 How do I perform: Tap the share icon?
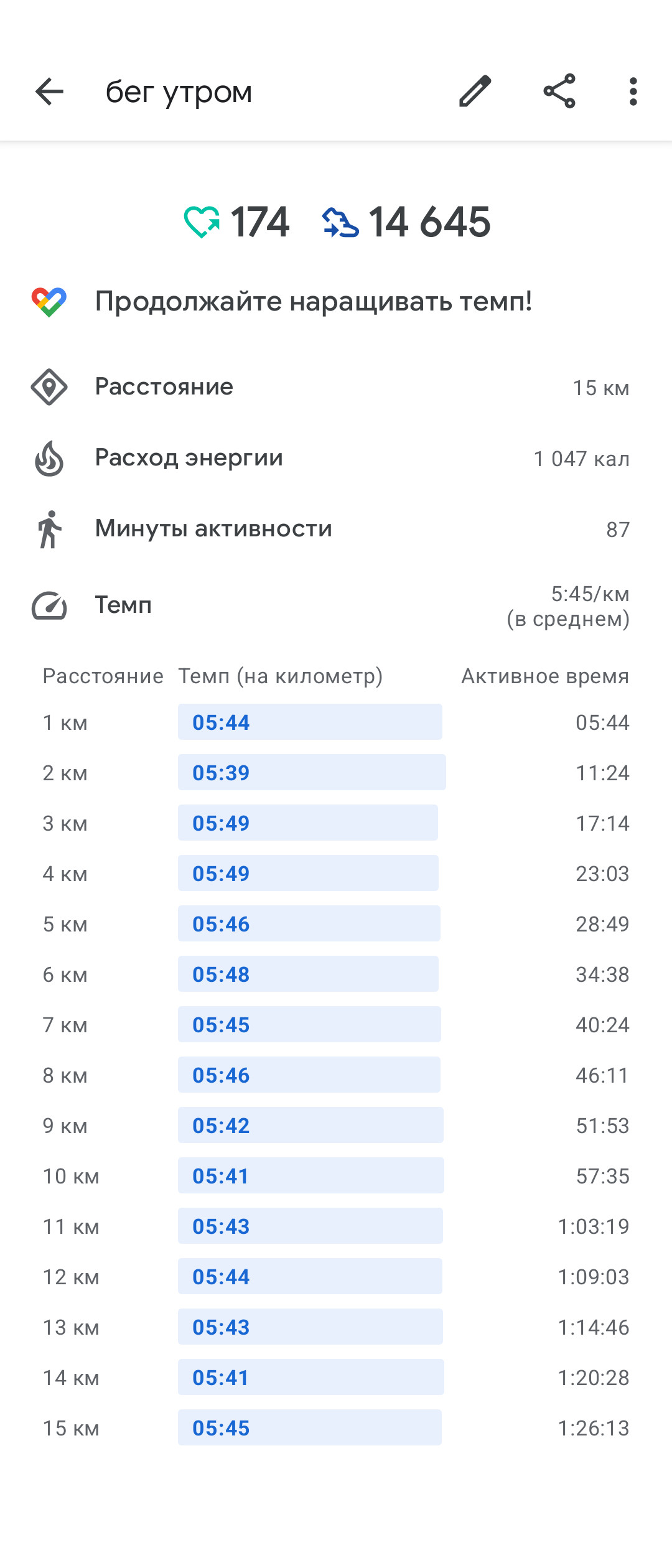559,91
